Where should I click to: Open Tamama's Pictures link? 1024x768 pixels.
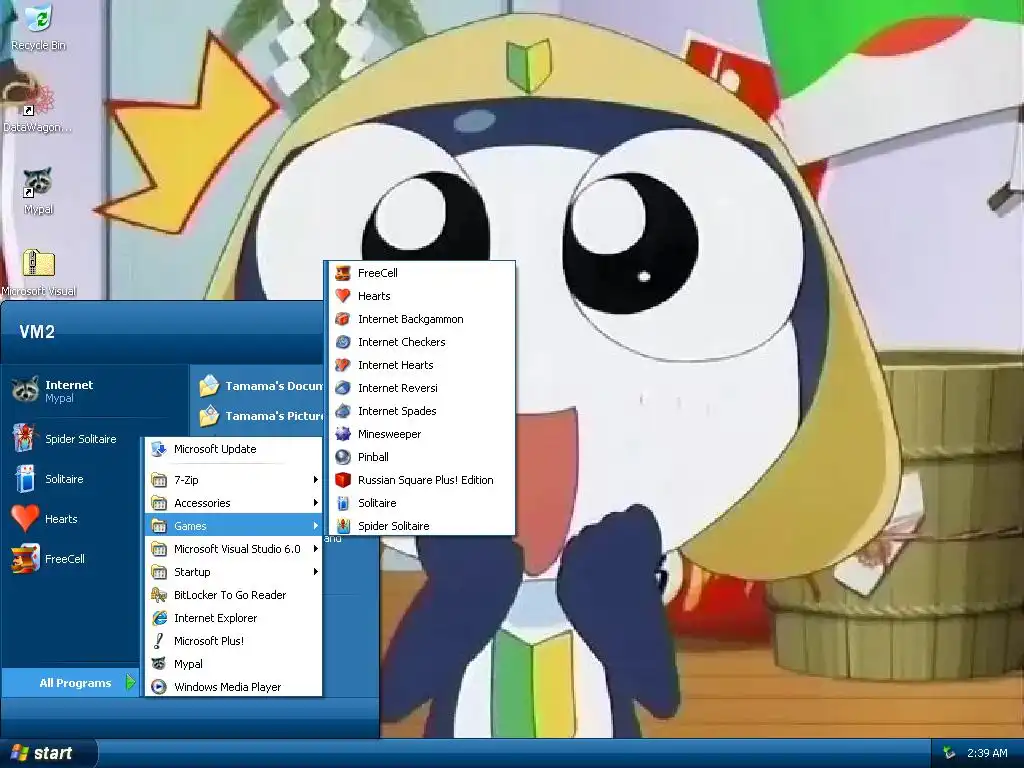261,415
